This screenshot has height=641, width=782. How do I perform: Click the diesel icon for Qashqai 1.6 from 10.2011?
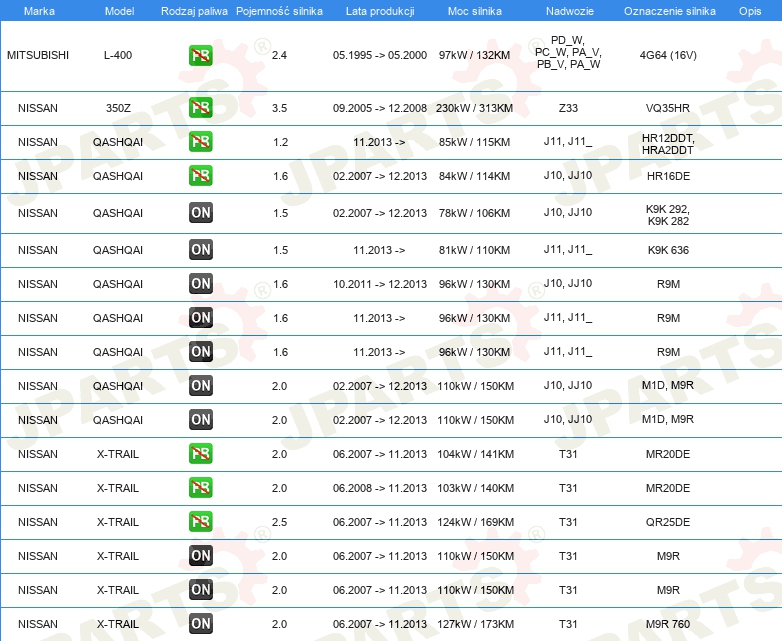tap(200, 284)
